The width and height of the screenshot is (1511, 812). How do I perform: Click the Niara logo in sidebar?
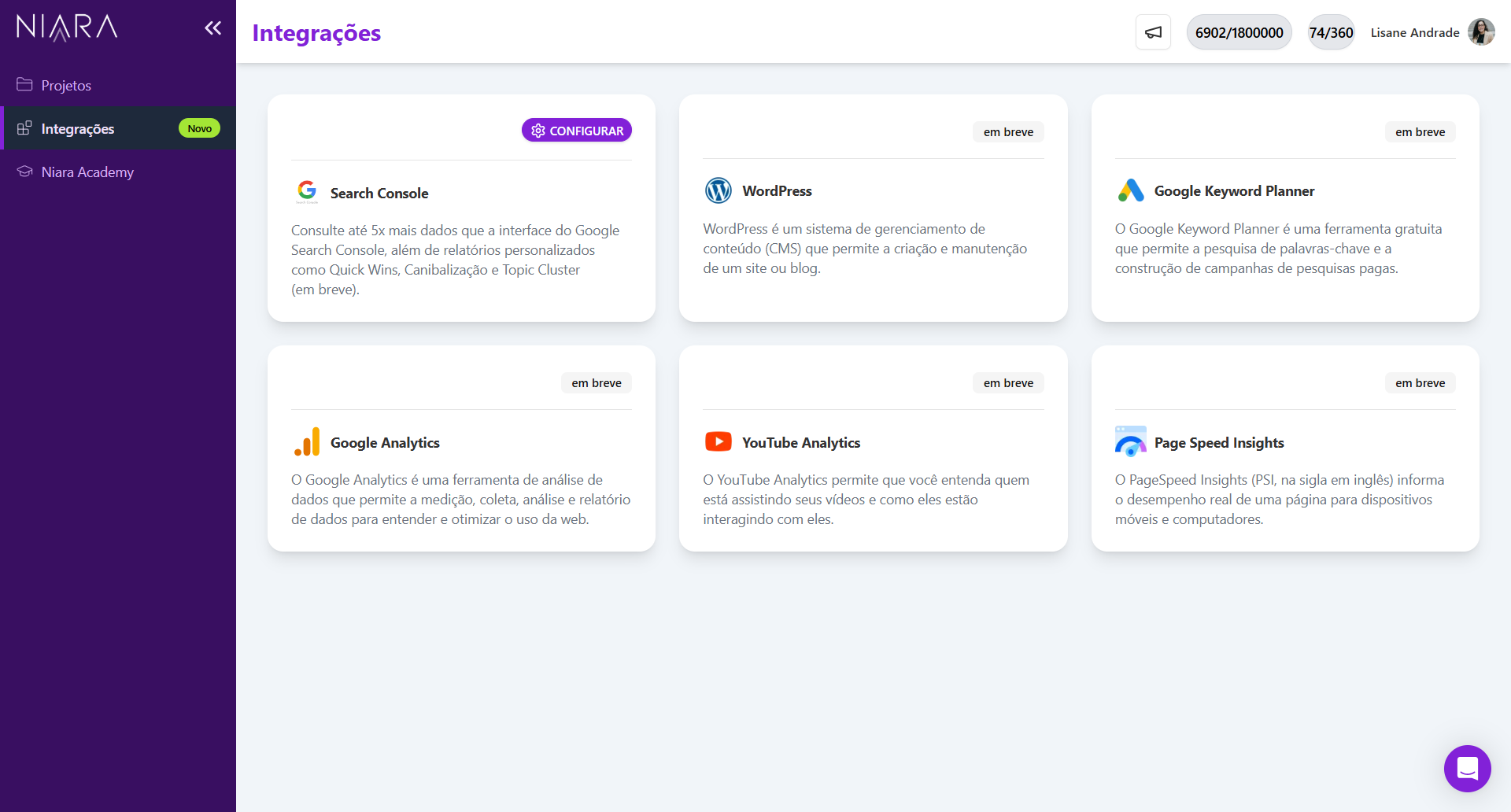67,28
